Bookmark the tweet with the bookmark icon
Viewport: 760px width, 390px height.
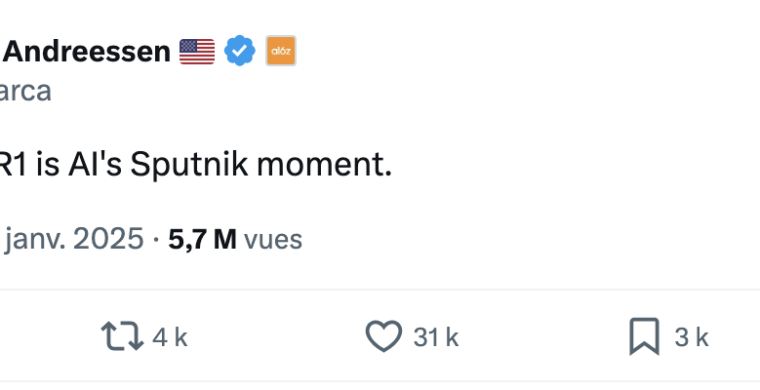pyautogui.click(x=644, y=336)
